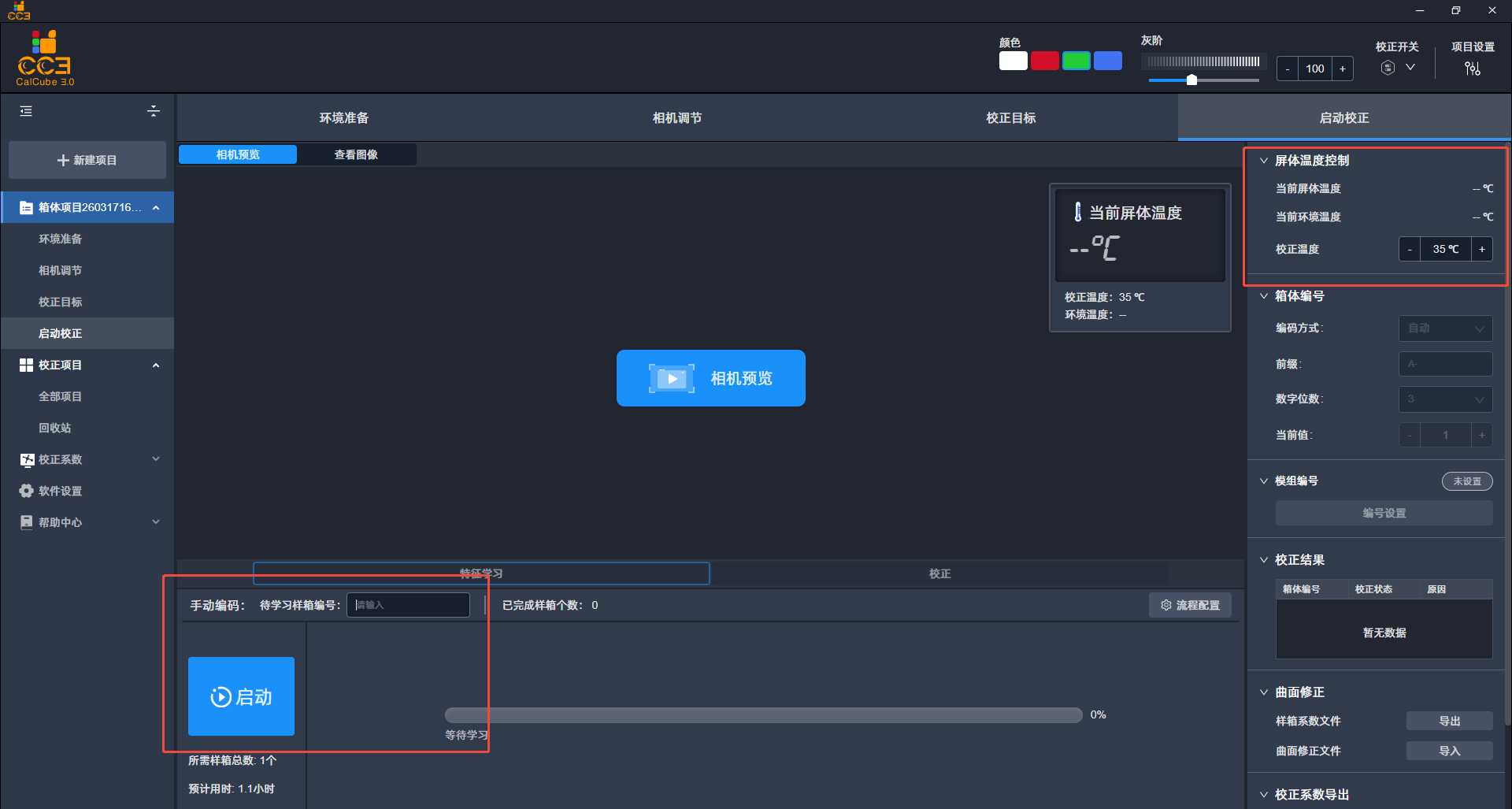Select the 校正 mode toggle
The width and height of the screenshot is (1512, 809).
point(939,573)
